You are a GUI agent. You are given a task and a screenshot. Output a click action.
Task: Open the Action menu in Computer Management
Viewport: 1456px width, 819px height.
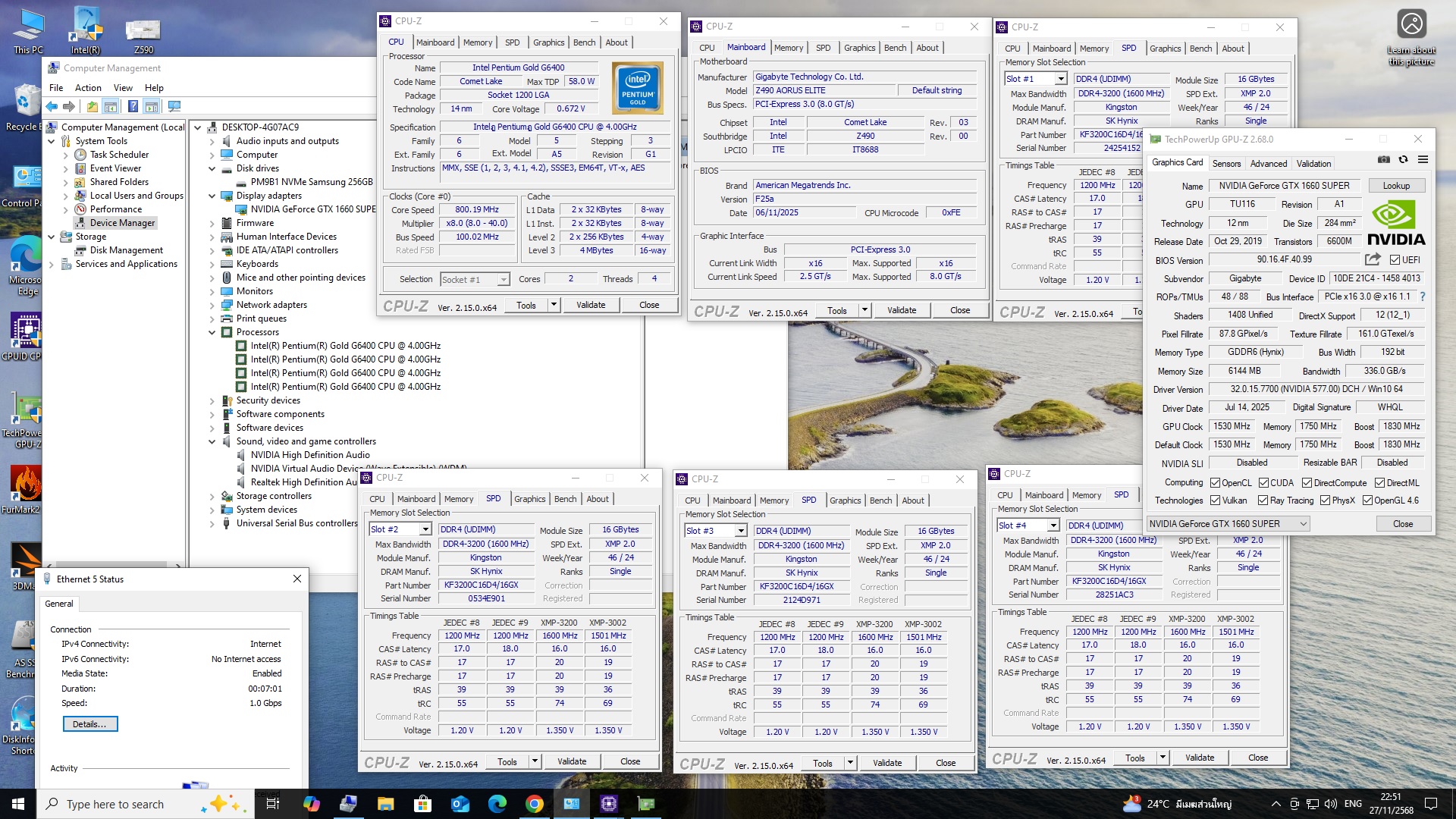coord(88,88)
